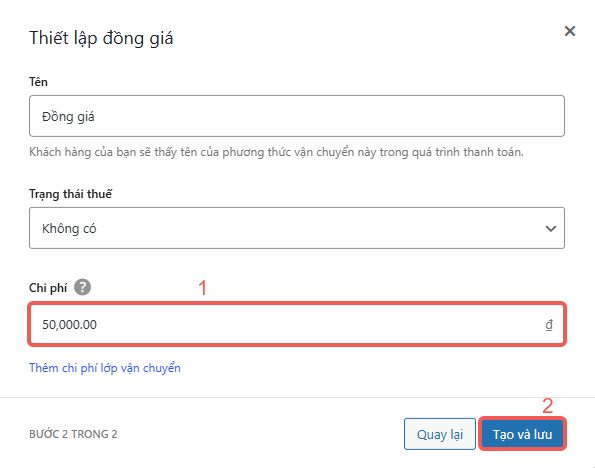Open the Thêm chi phí lớp vận chuyển link
Screen dimensions: 595x468
(x=105, y=368)
